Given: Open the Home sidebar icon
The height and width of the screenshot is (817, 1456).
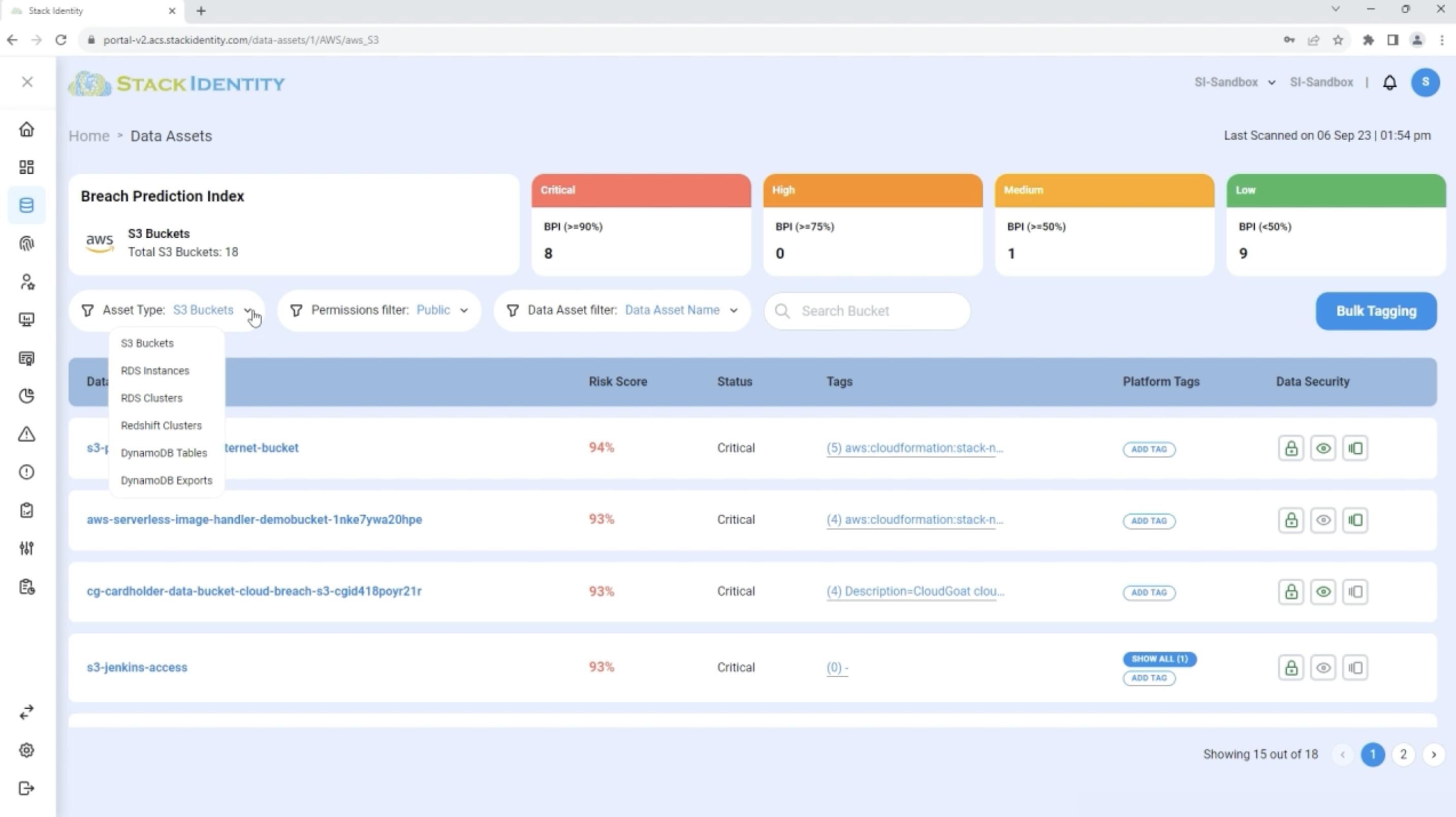Looking at the screenshot, I should pyautogui.click(x=26, y=130).
